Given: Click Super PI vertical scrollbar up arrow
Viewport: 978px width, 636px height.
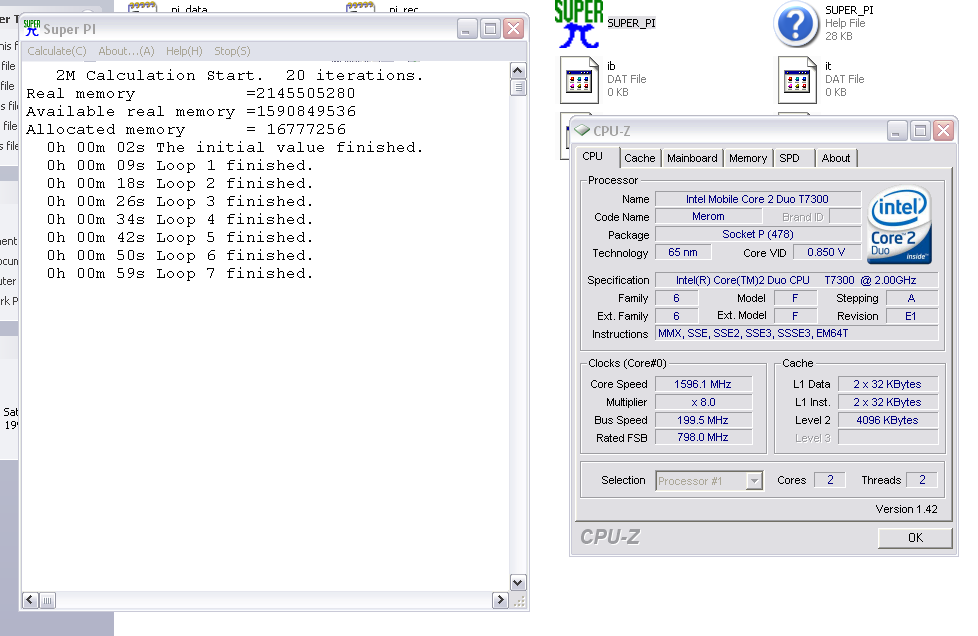Looking at the screenshot, I should coord(518,70).
